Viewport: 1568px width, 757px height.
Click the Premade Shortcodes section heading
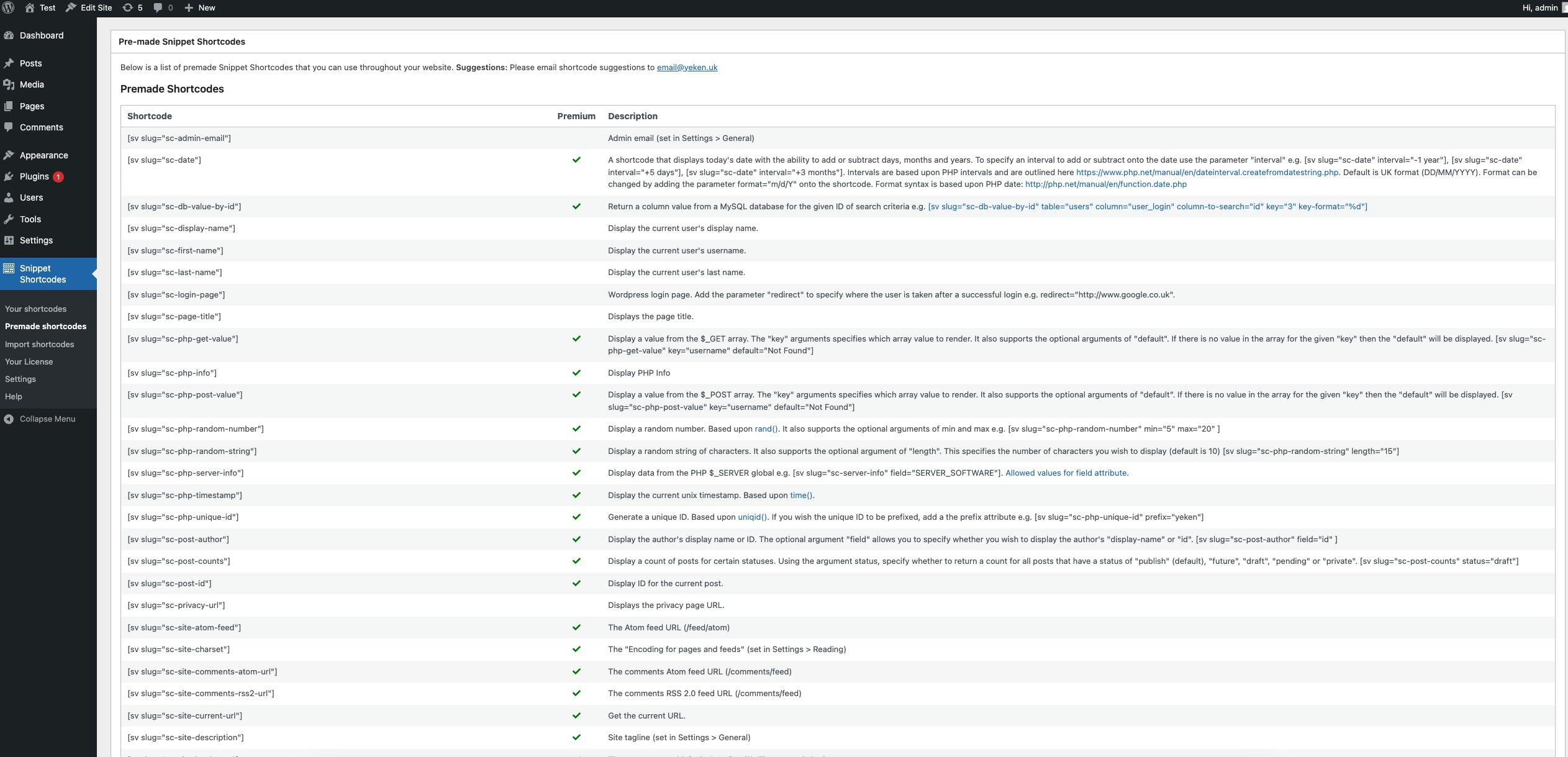172,89
